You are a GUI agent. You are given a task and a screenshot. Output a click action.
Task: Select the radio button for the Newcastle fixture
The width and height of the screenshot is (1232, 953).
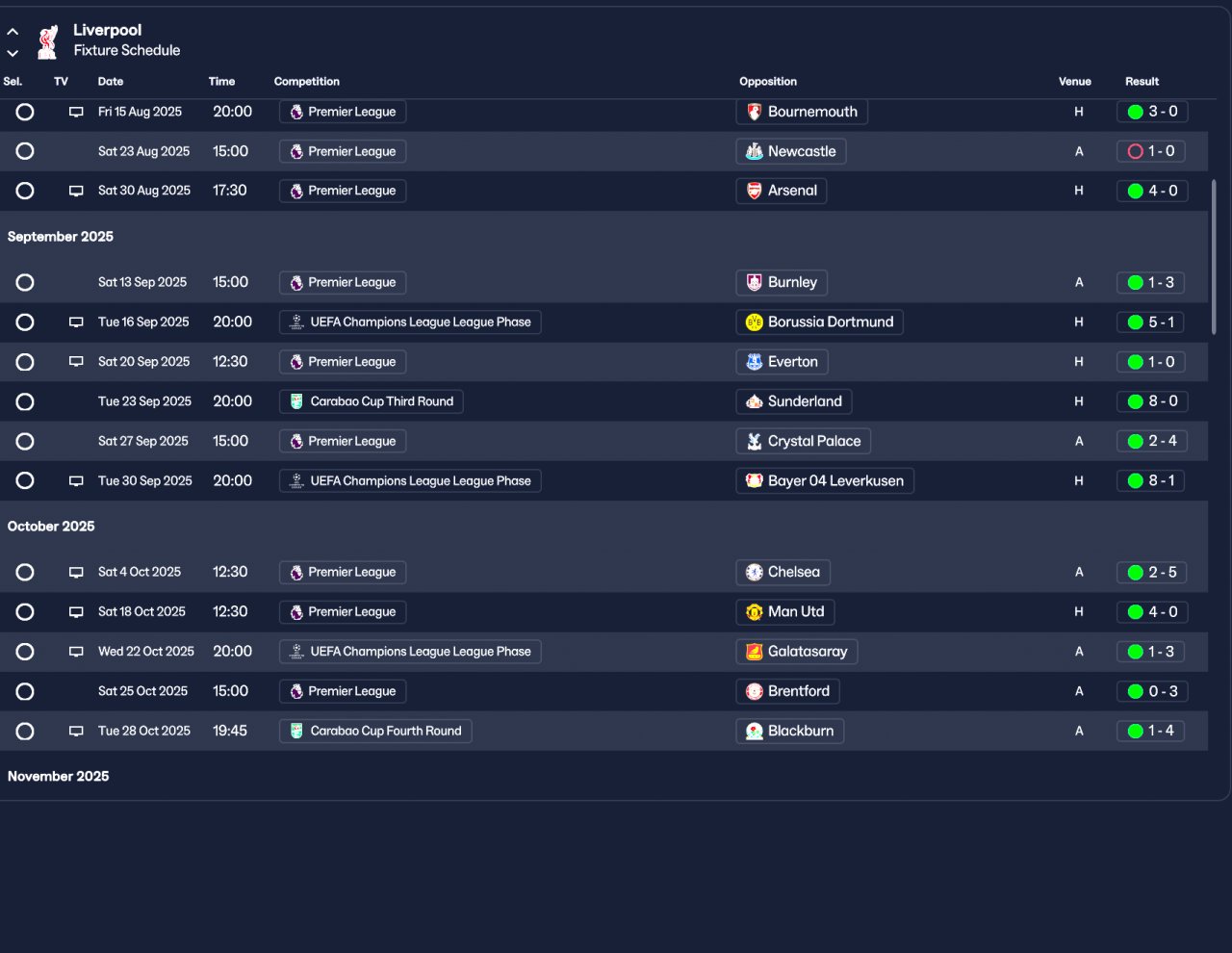pos(25,151)
